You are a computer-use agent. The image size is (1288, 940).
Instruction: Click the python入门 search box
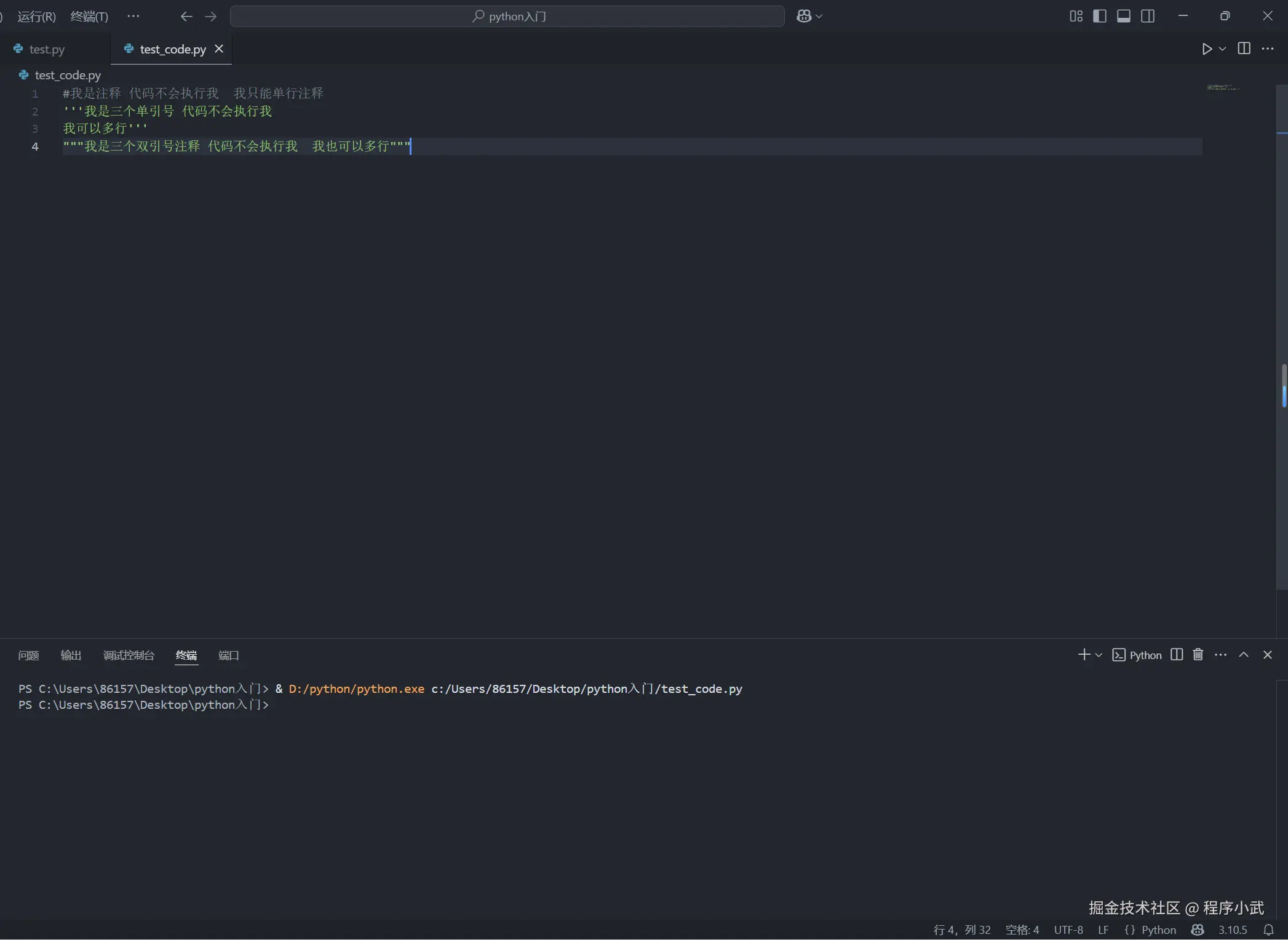507,17
